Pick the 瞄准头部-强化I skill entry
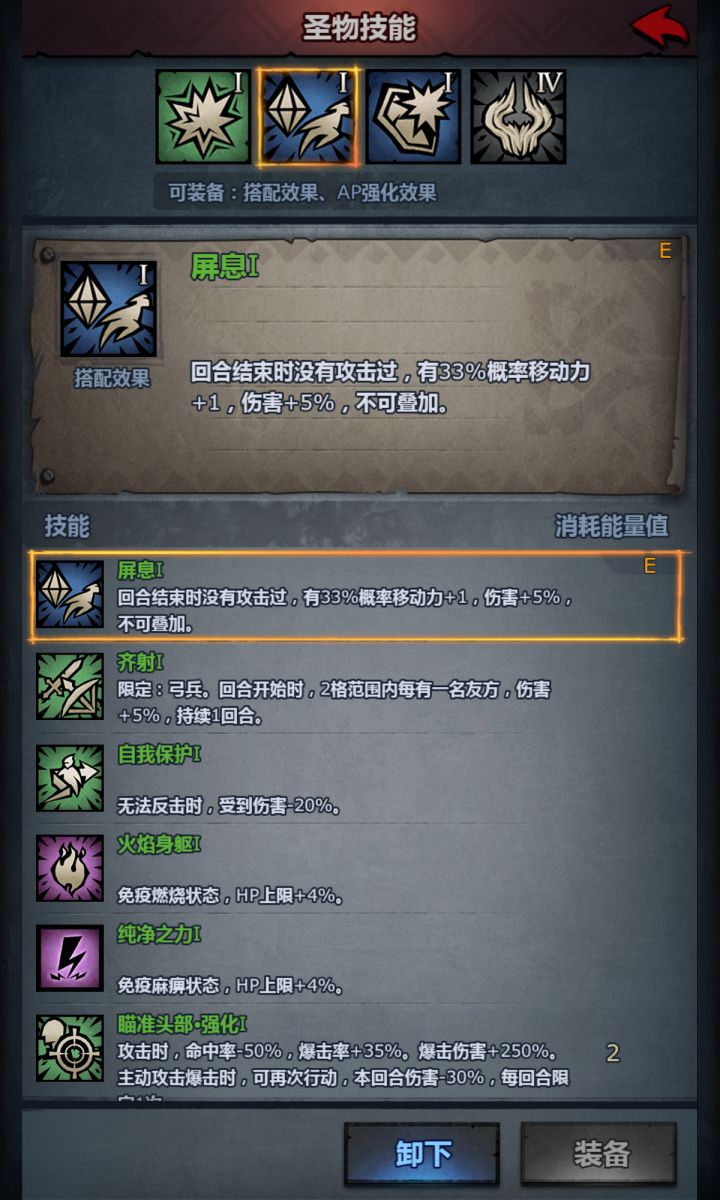720x1200 pixels. [355, 1053]
